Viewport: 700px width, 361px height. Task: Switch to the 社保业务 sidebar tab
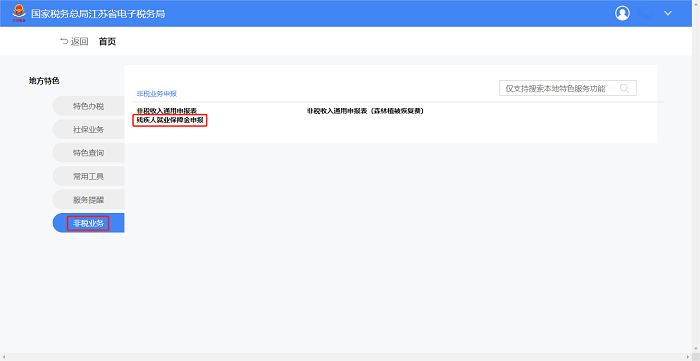88,129
